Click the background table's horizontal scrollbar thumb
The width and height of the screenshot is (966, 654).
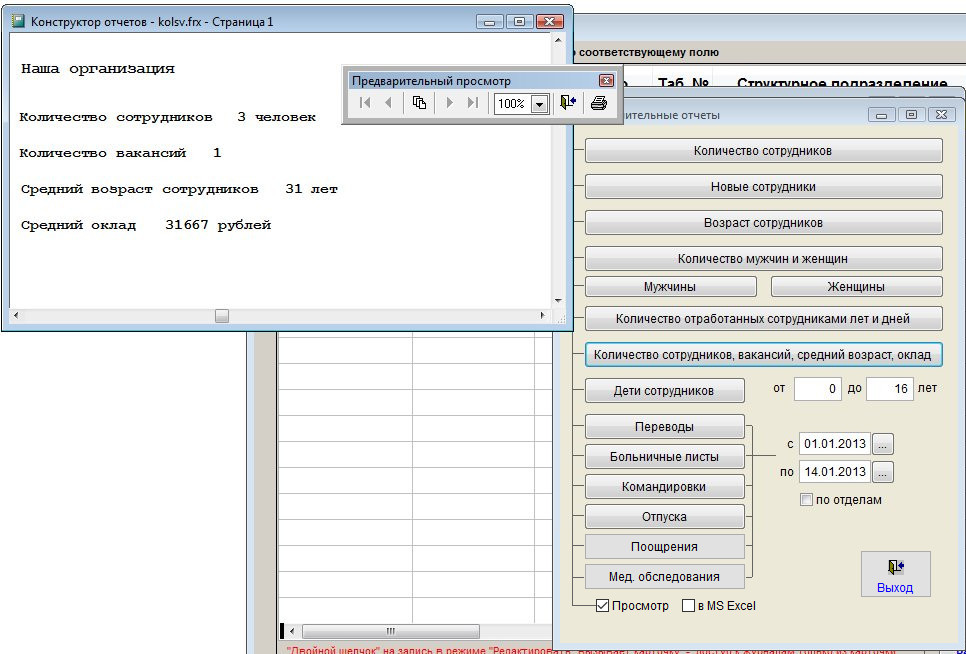click(391, 631)
